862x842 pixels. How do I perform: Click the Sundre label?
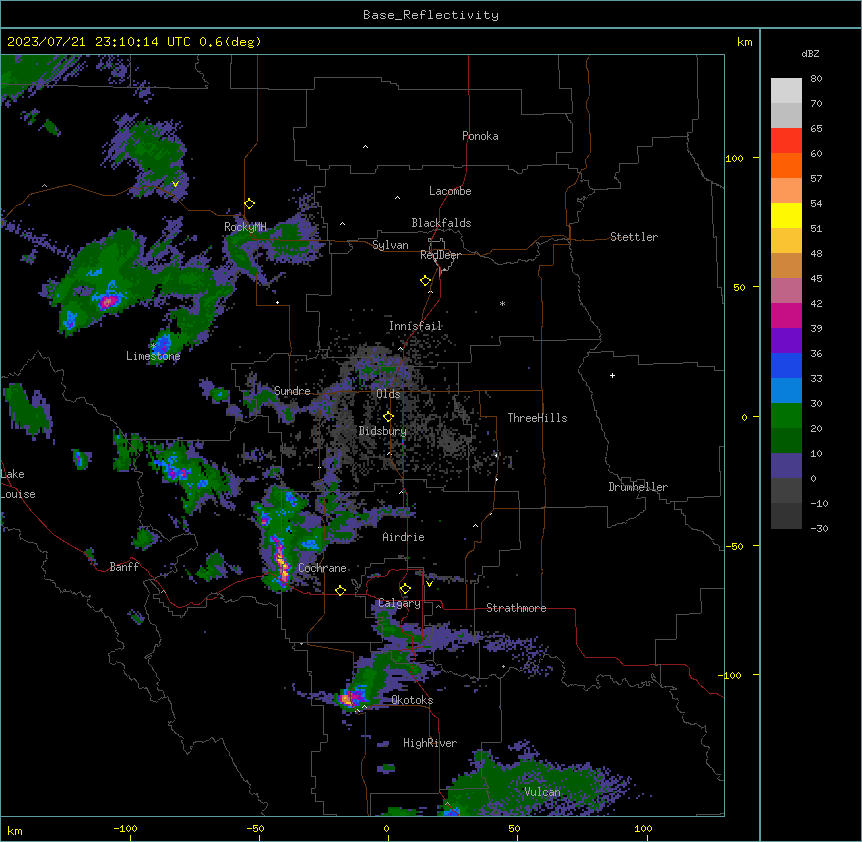point(292,391)
